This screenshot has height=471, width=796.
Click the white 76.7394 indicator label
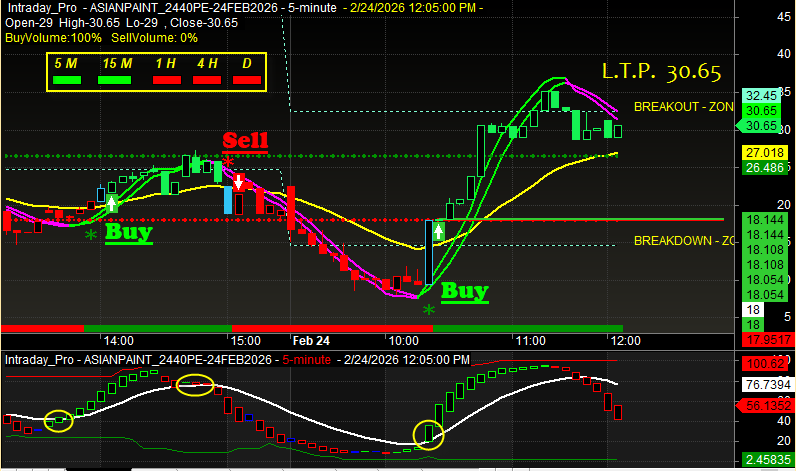[768, 384]
